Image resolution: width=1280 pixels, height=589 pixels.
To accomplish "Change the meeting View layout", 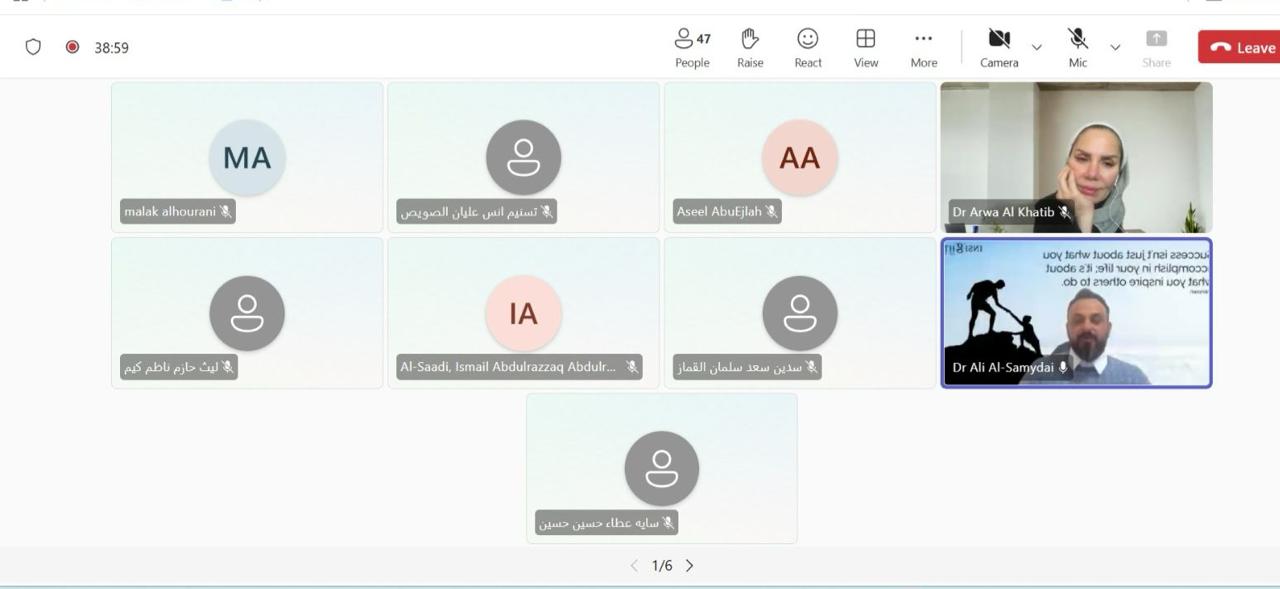I will [x=866, y=47].
